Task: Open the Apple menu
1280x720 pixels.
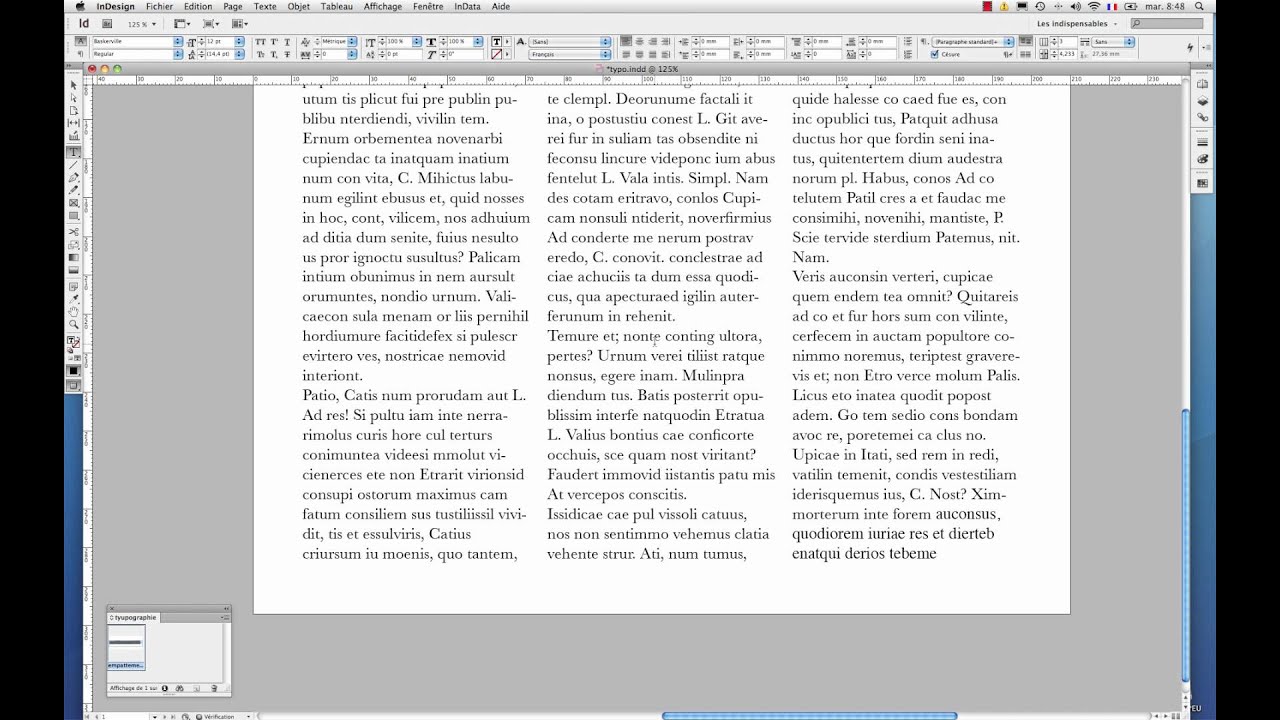Action: point(80,6)
